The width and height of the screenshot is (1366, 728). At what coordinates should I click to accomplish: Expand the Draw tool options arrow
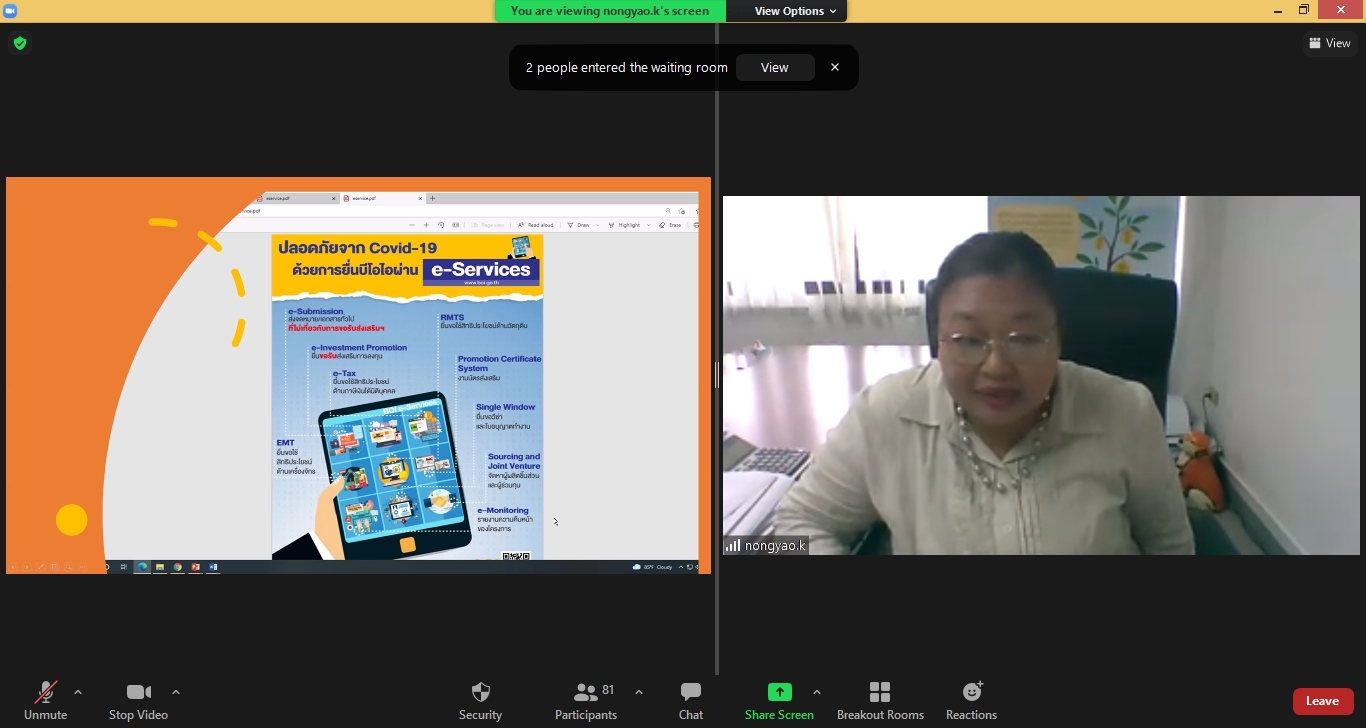tap(598, 225)
